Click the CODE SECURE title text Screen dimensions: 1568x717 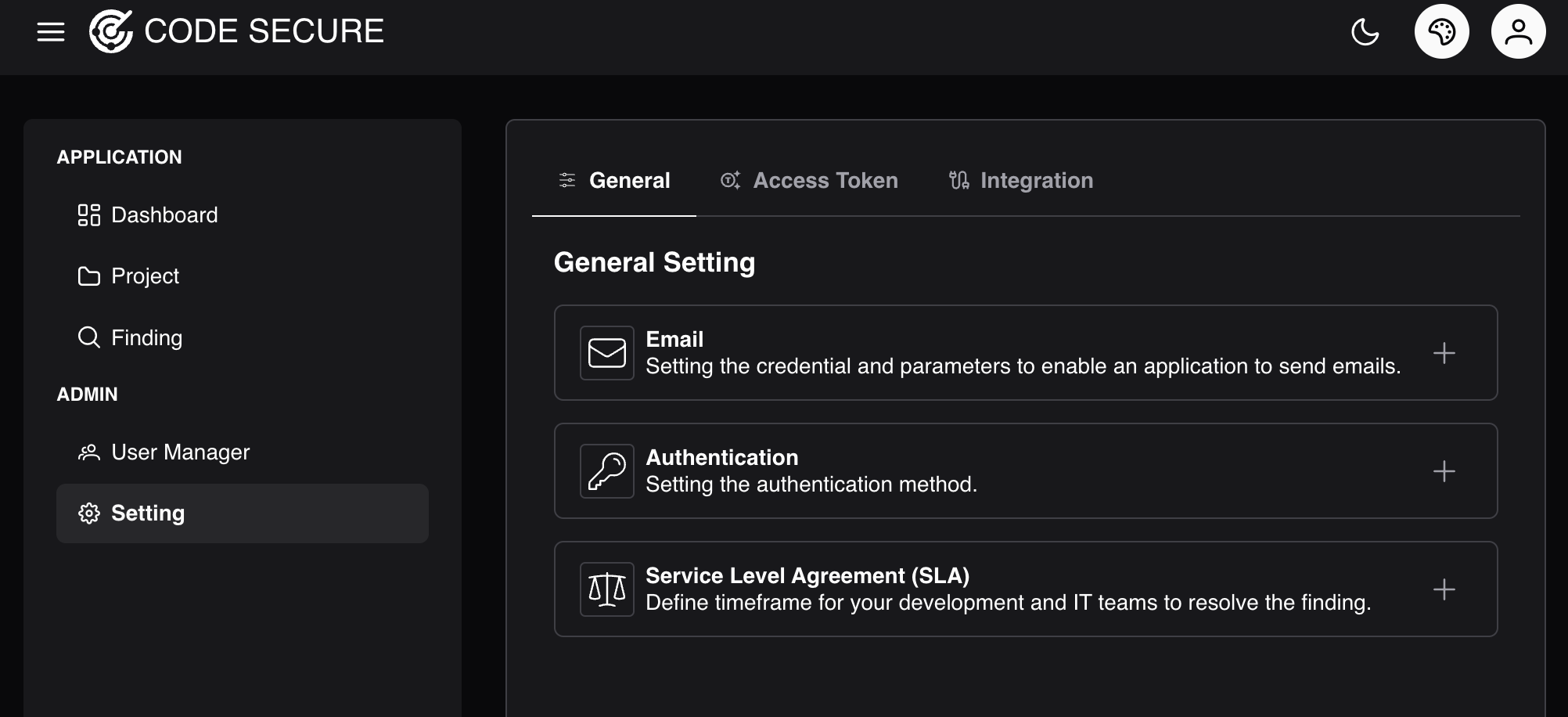(x=264, y=31)
